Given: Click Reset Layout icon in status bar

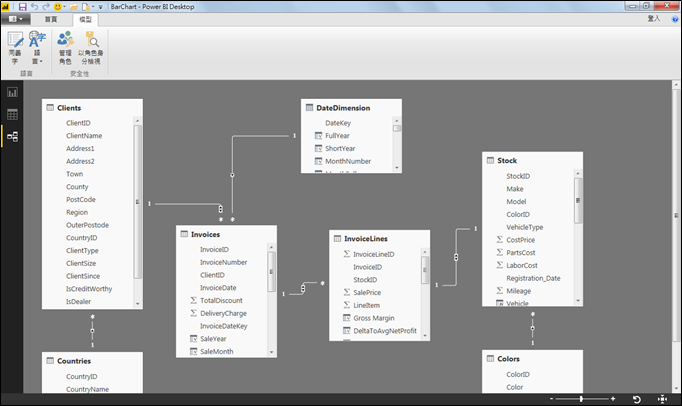Looking at the screenshot, I should (637, 399).
